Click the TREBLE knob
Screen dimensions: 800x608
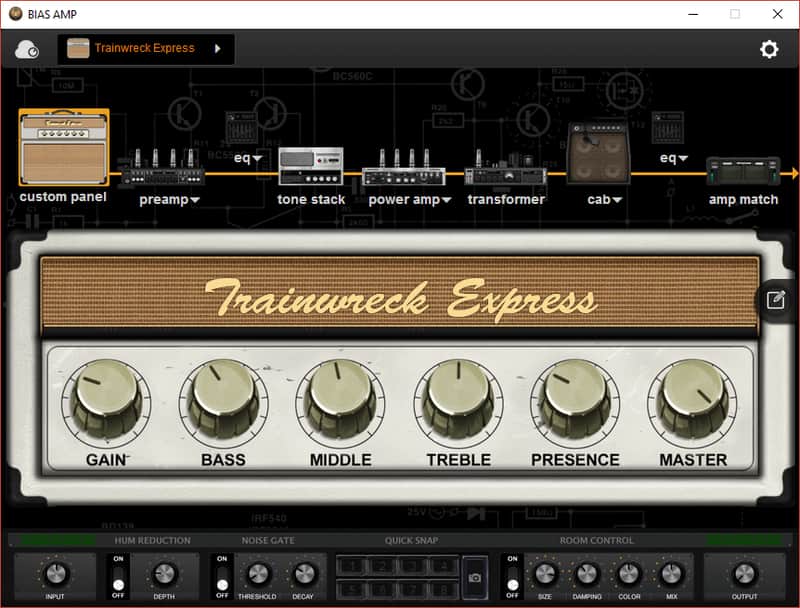458,400
